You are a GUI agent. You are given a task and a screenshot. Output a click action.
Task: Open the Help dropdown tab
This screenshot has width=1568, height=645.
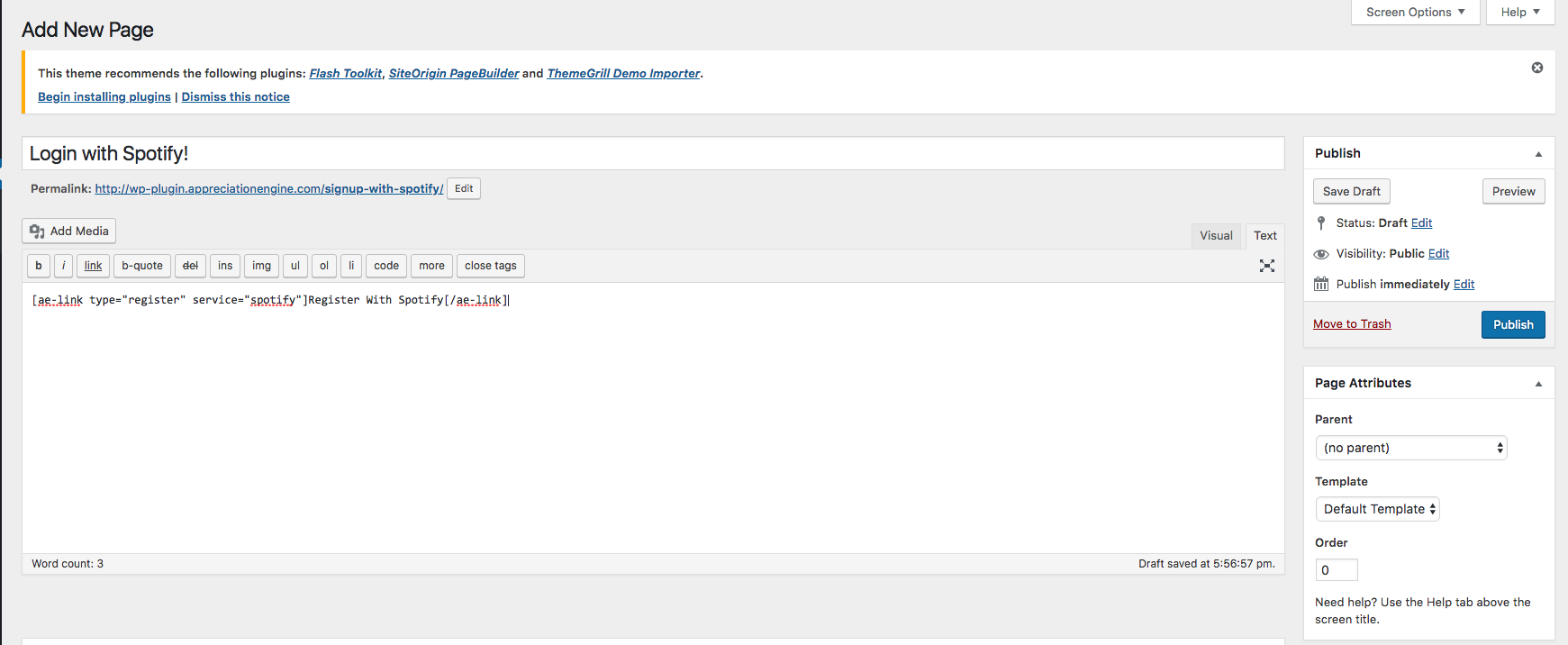(1520, 13)
